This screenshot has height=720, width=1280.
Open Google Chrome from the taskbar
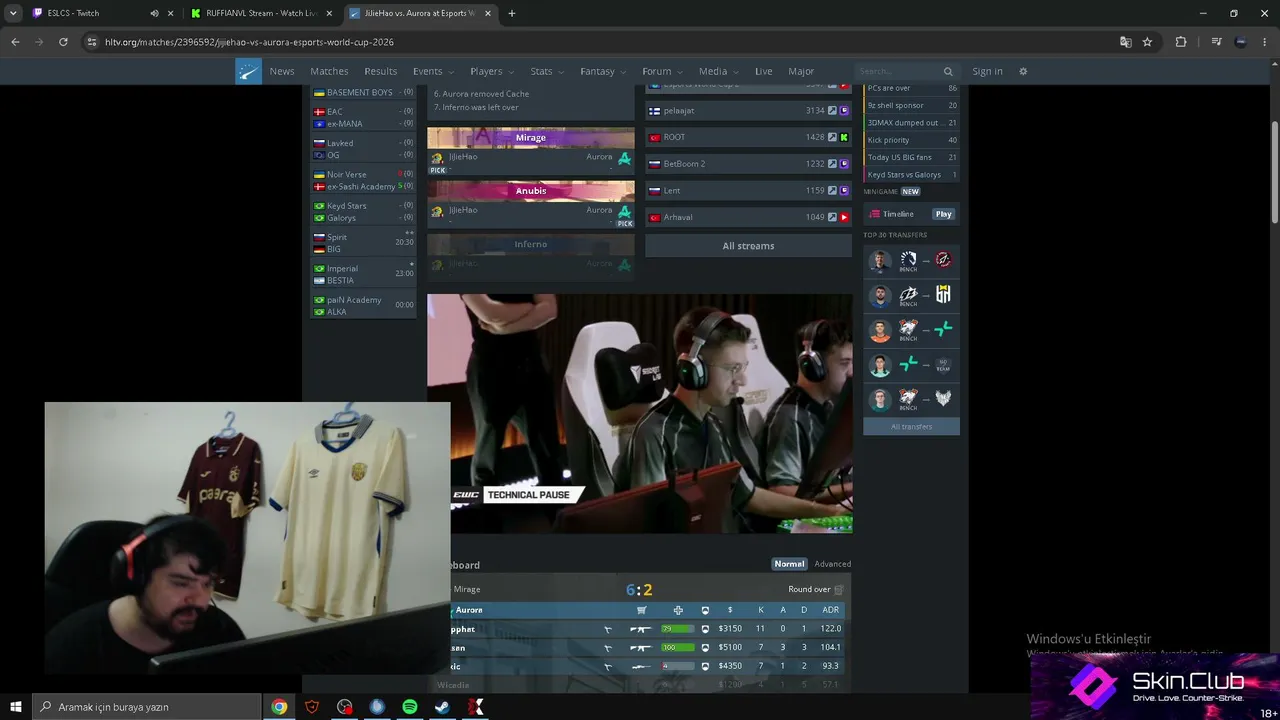click(279, 707)
